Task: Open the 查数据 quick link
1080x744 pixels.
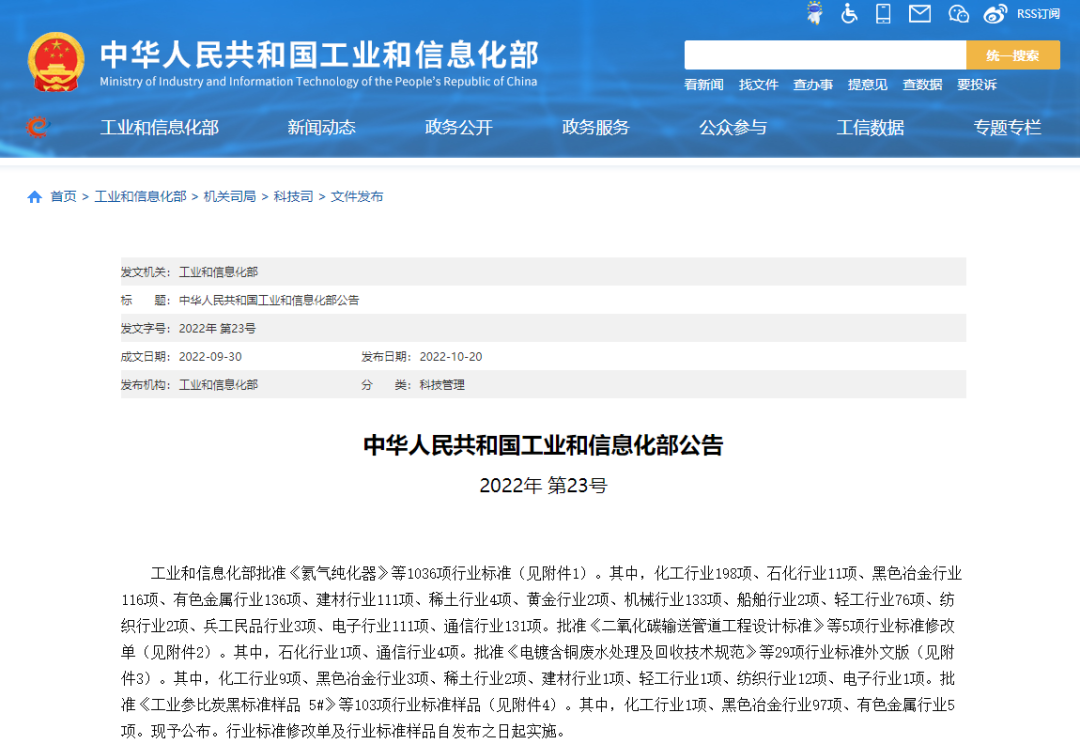Action: point(922,85)
